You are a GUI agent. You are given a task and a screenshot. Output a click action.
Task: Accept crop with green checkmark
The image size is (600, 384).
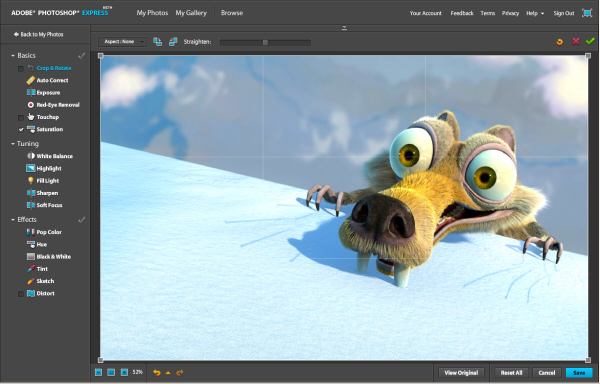(590, 41)
